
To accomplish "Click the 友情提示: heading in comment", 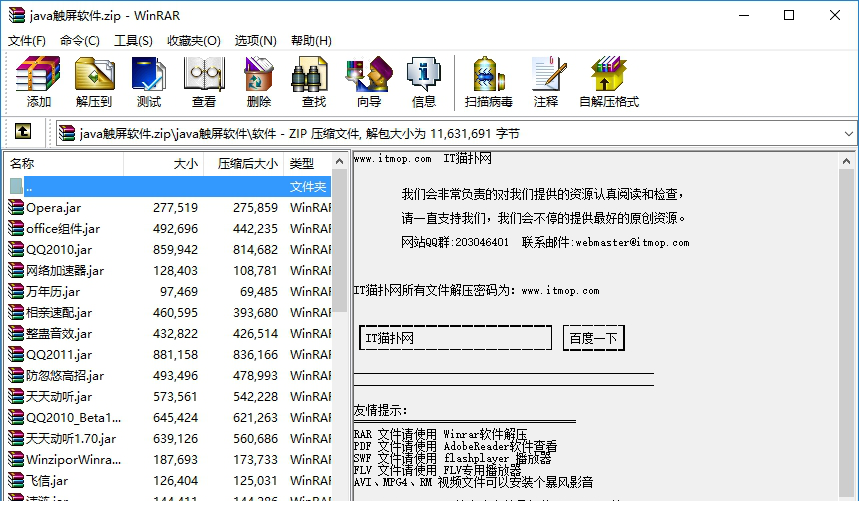I will pyautogui.click(x=381, y=410).
